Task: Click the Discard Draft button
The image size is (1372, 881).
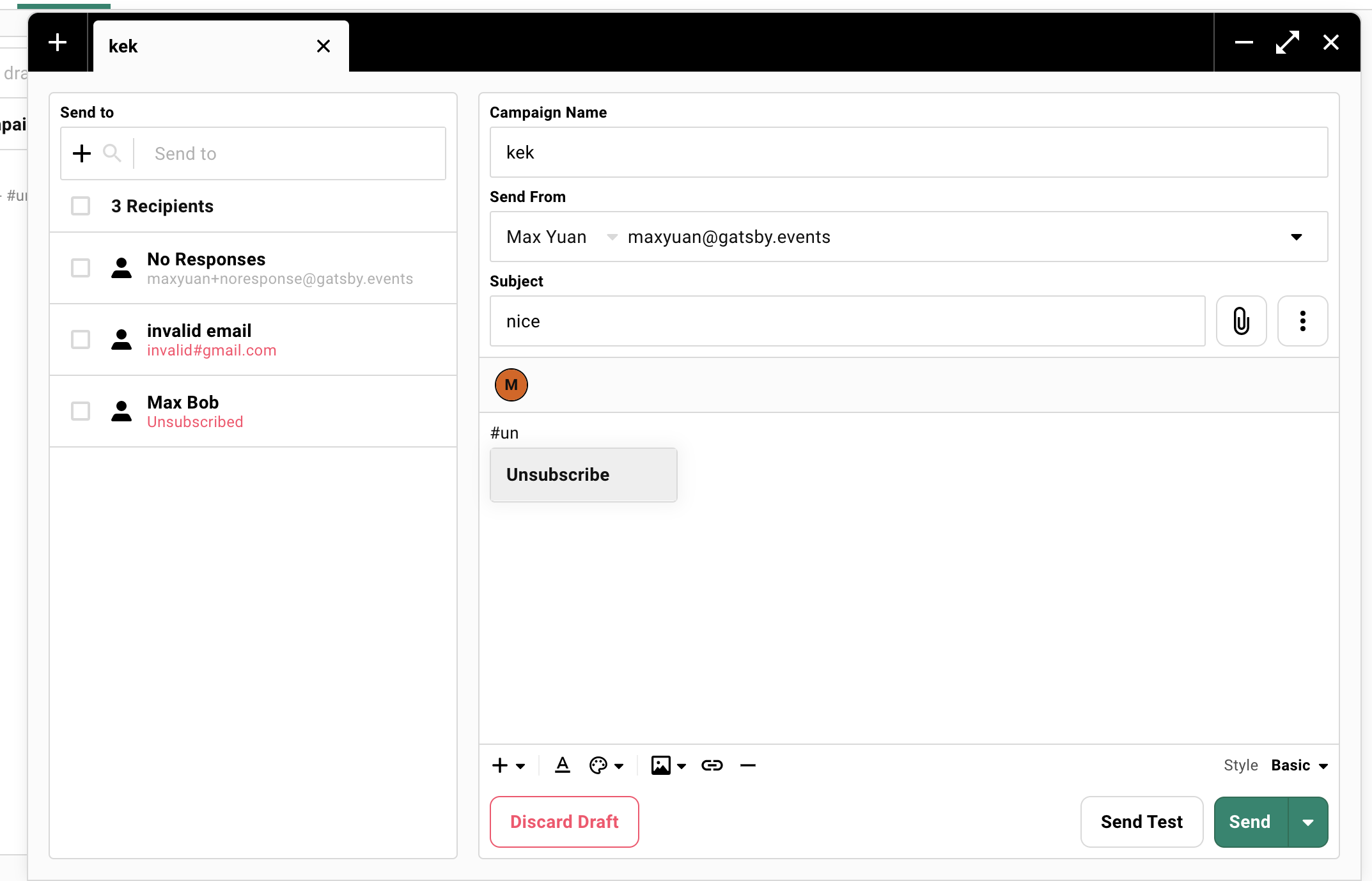Action: click(x=564, y=822)
